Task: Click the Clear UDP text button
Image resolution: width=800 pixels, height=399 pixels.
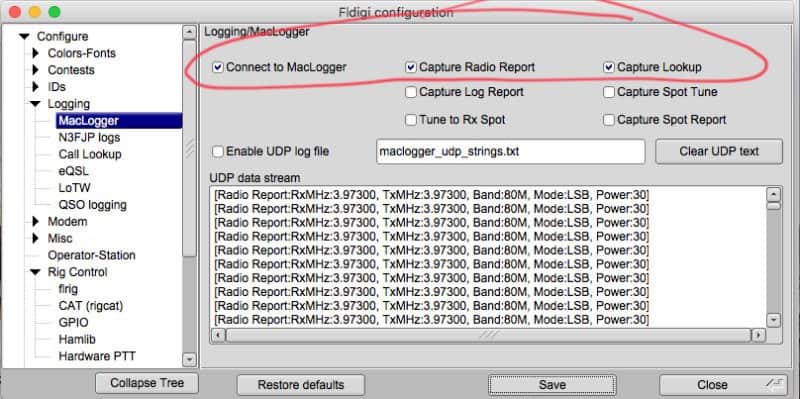Action: pos(718,152)
